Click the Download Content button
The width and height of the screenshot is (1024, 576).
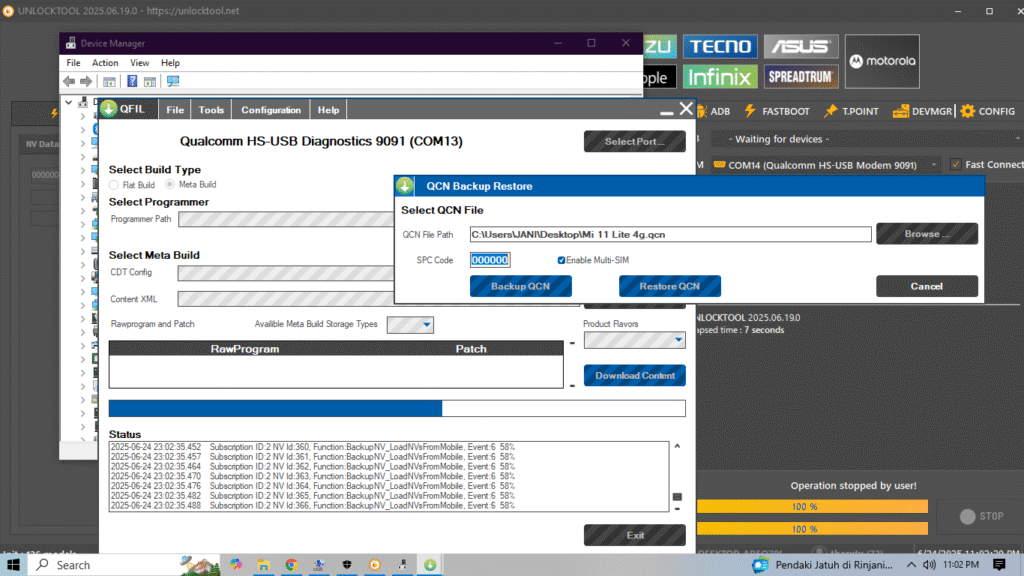pyautogui.click(x=635, y=376)
